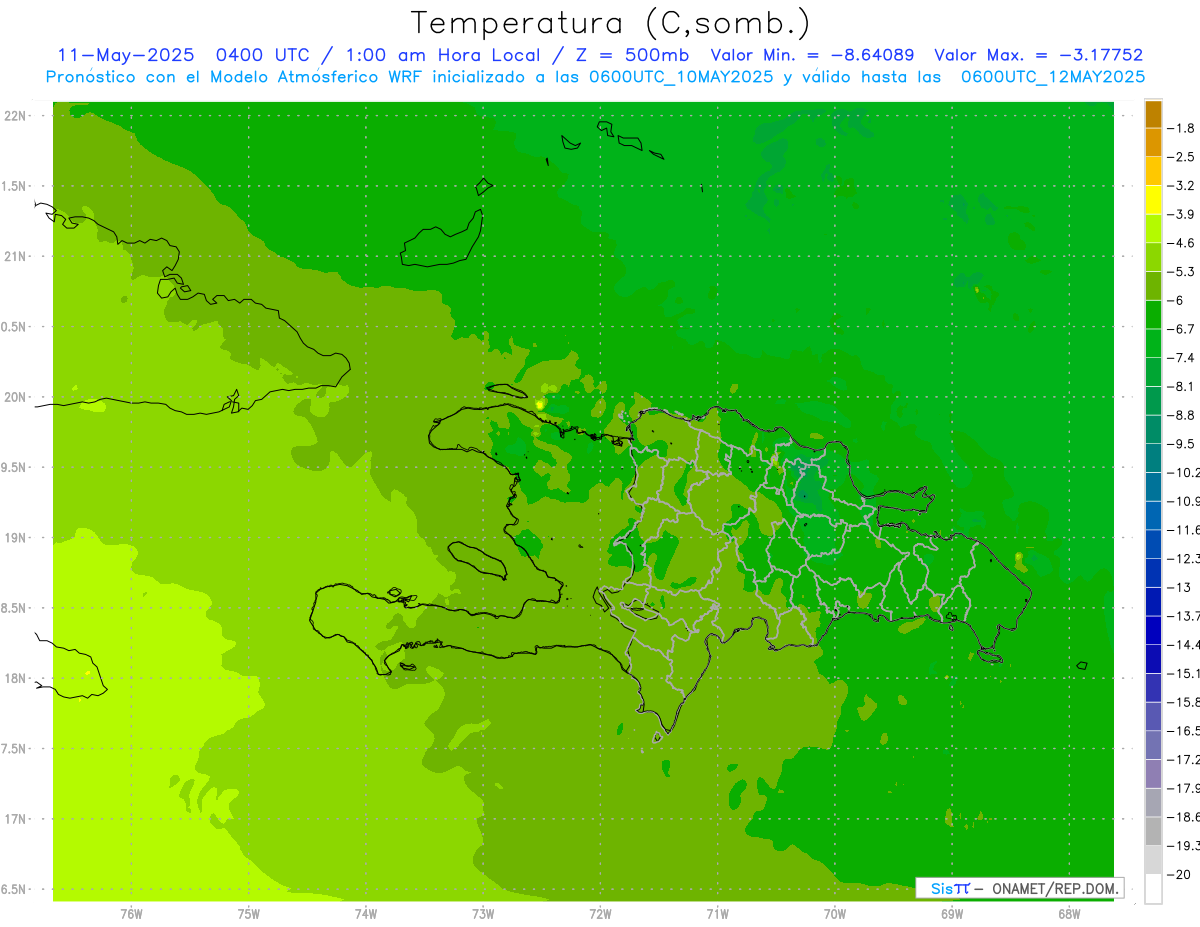1200x927 pixels.
Task: Click the 'Valor Min. = -8.64089' text
Action: (812, 55)
